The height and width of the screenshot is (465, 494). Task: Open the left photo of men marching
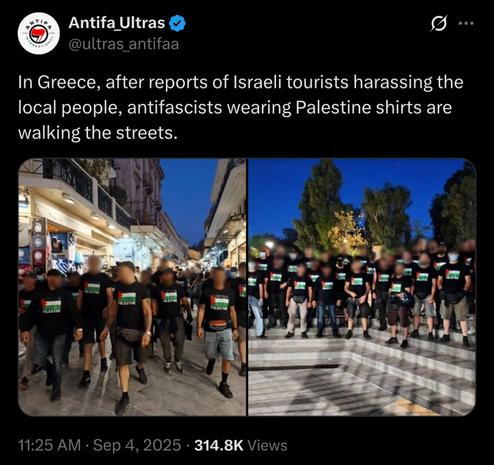click(x=132, y=287)
